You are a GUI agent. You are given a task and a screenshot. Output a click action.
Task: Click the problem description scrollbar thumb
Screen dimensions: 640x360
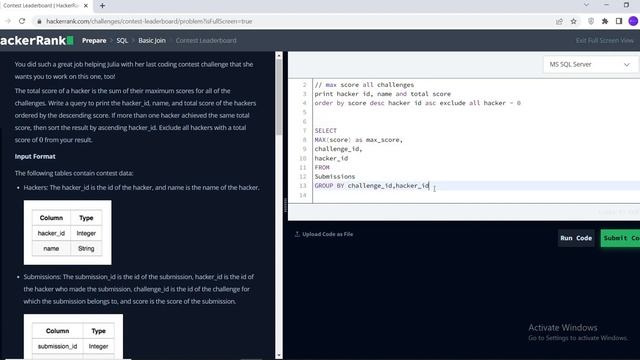[279, 97]
